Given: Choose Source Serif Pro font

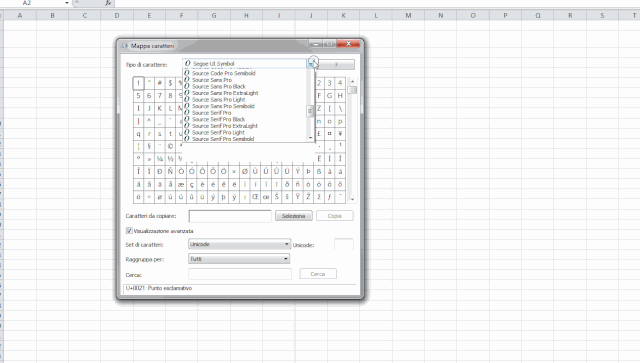Looking at the screenshot, I should (211, 112).
